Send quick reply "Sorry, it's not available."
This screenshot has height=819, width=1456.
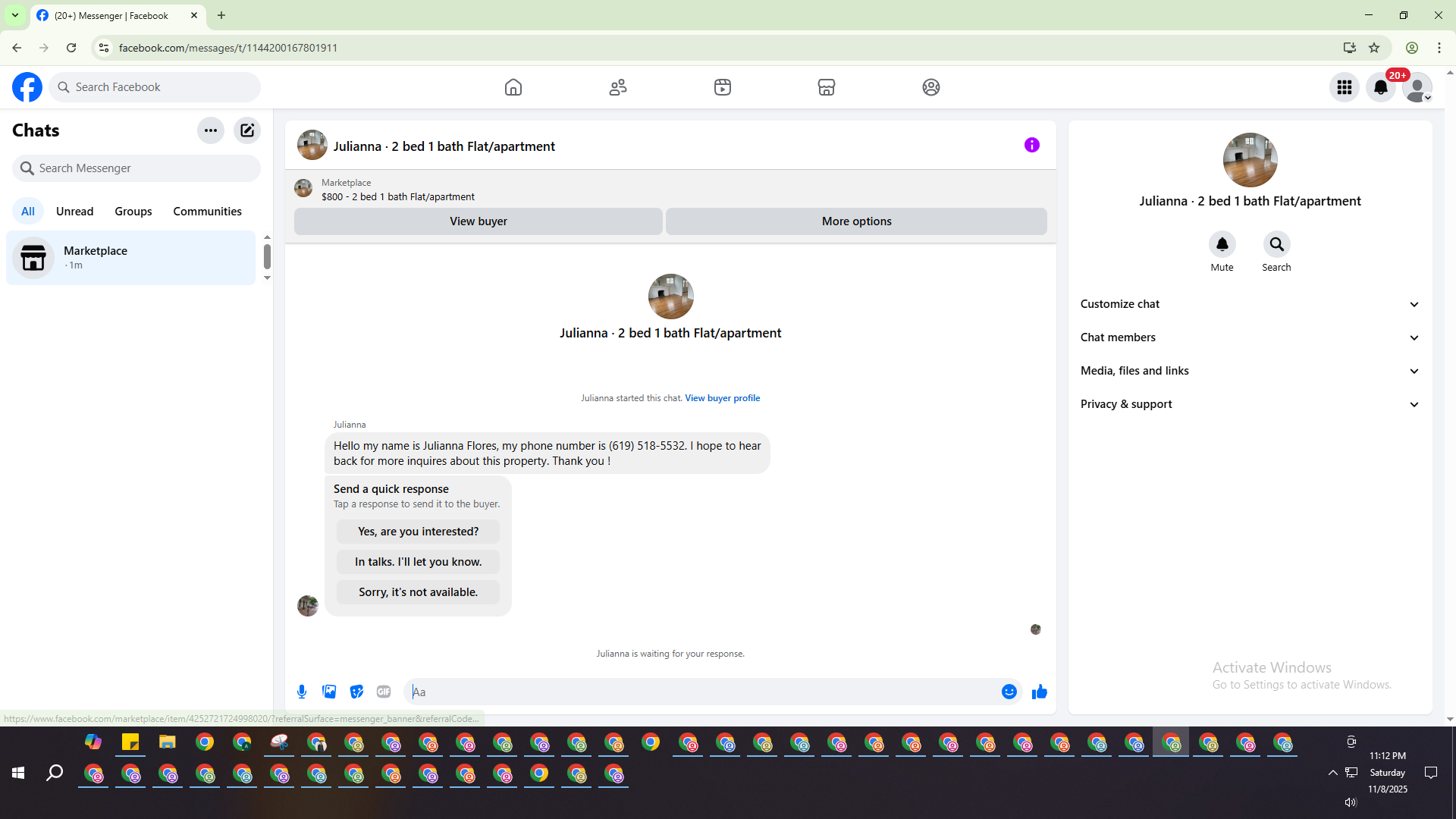[x=418, y=592]
